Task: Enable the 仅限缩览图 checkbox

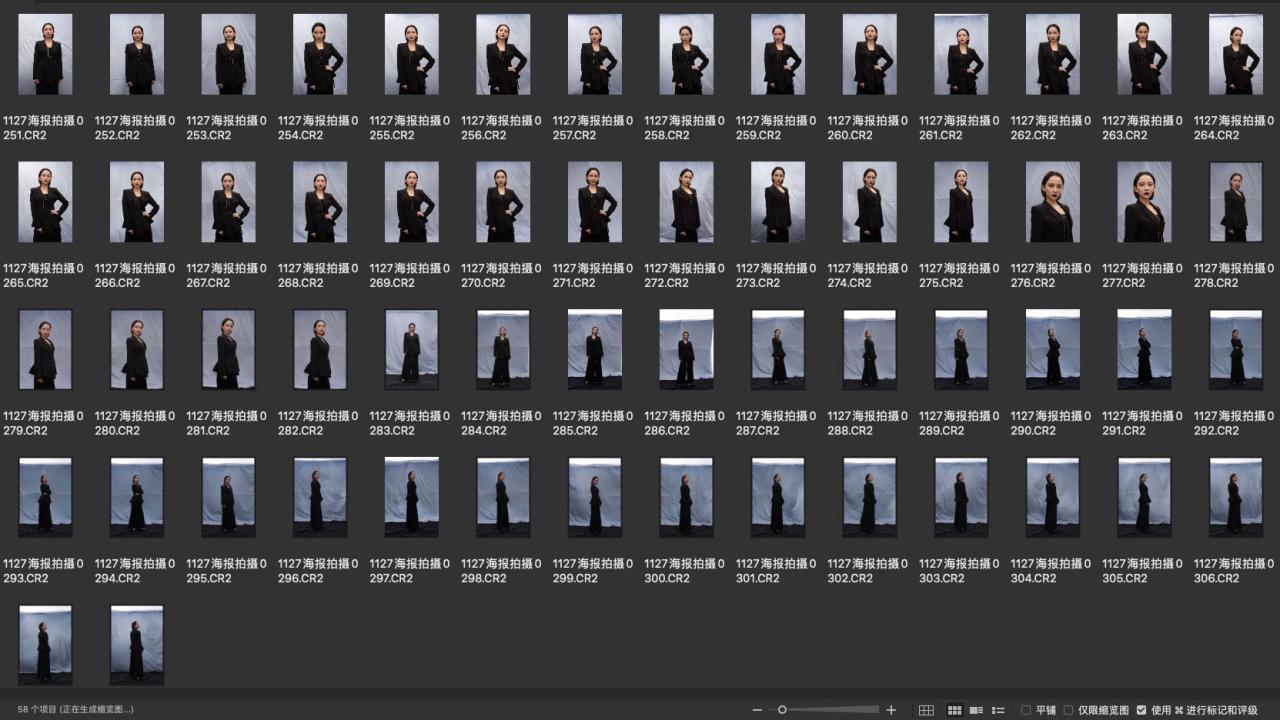Action: tap(1068, 710)
